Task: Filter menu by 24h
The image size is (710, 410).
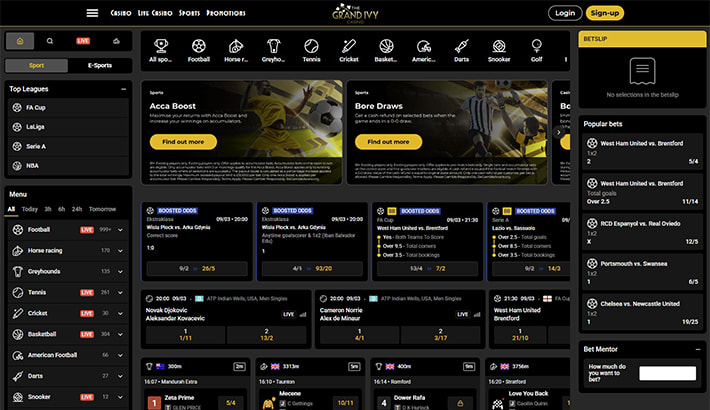Action: [77, 209]
